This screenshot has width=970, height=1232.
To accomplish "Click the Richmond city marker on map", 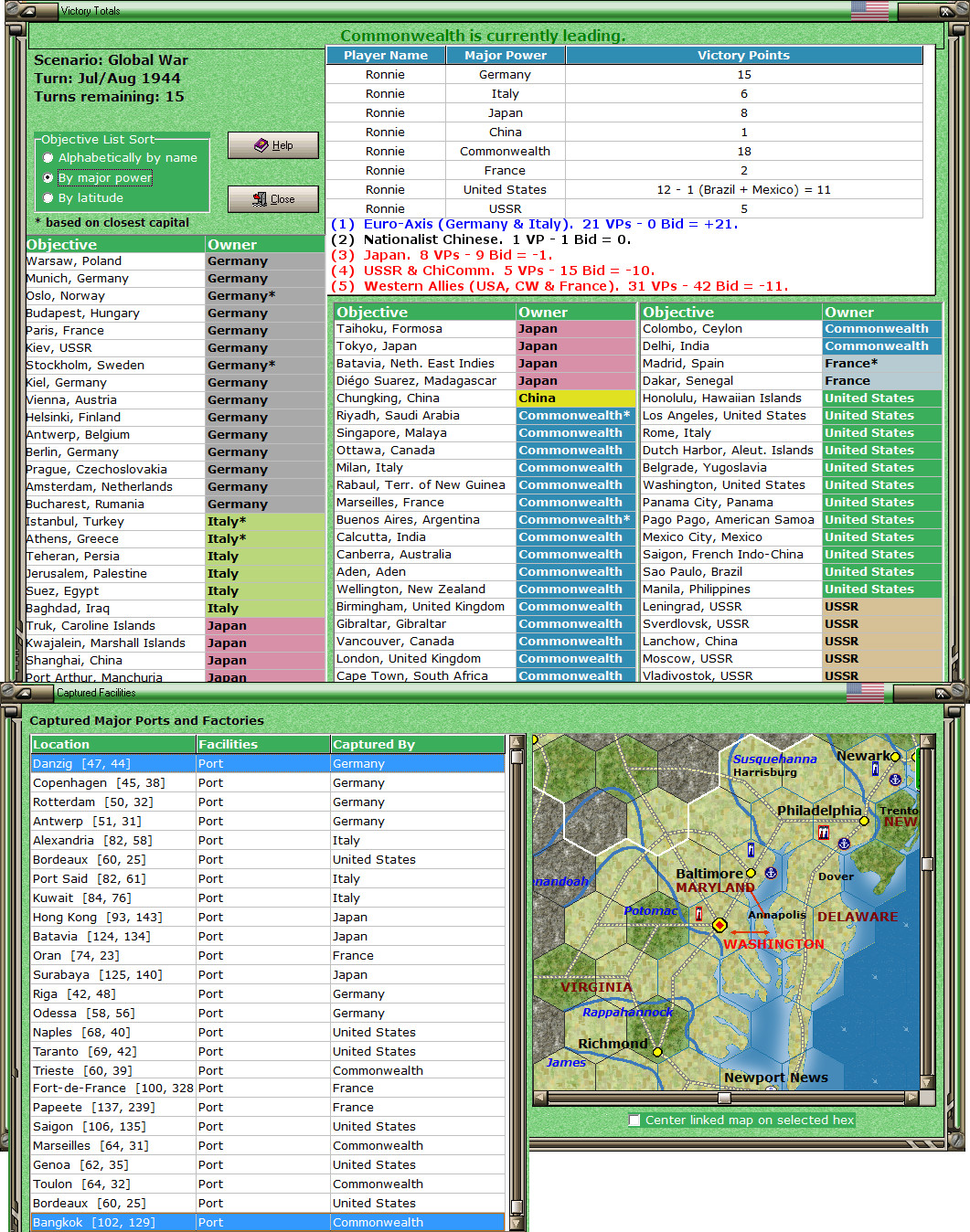I will [x=656, y=1052].
